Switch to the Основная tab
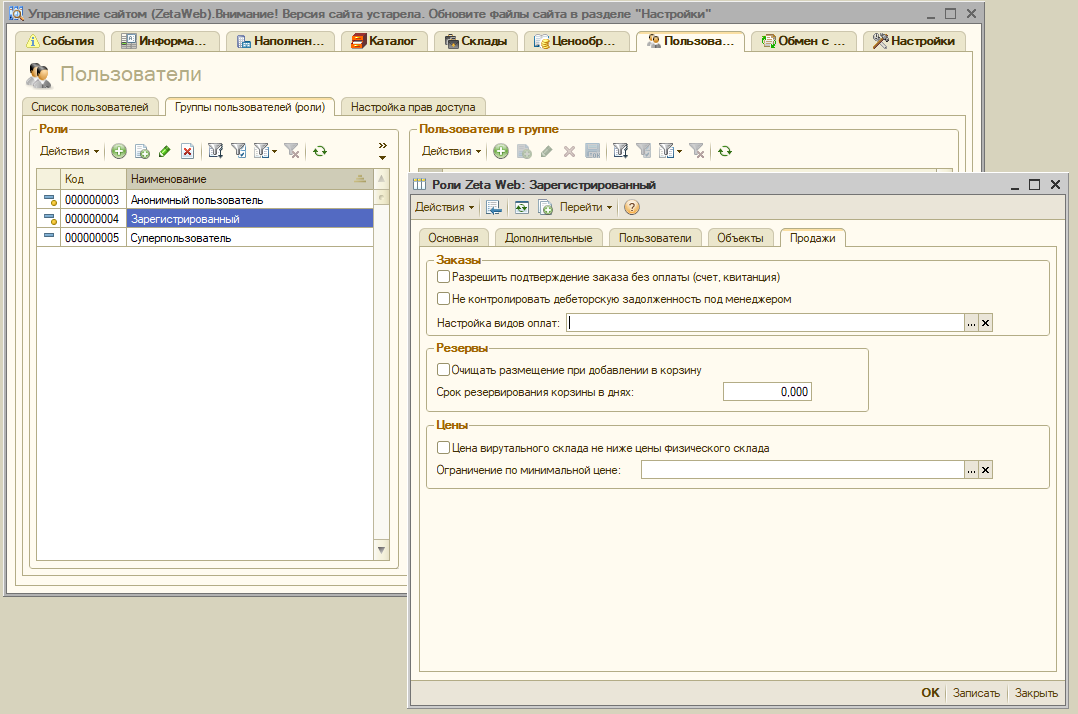The width and height of the screenshot is (1078, 714). click(453, 238)
